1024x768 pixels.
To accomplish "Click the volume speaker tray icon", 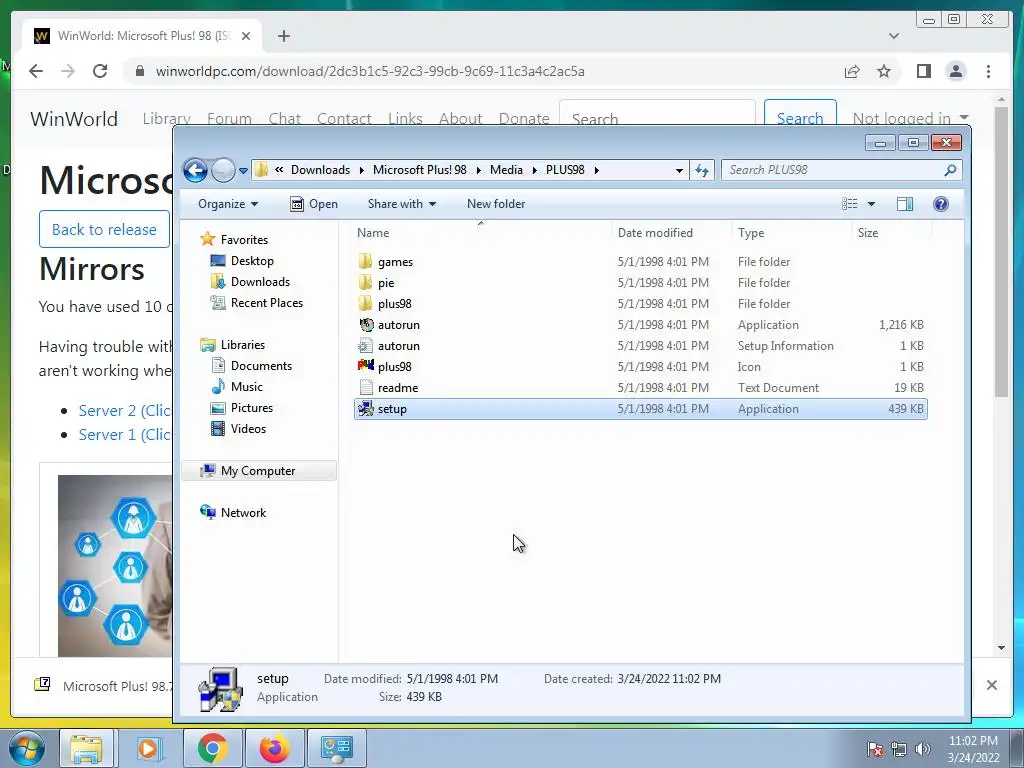I will pyautogui.click(x=923, y=748).
